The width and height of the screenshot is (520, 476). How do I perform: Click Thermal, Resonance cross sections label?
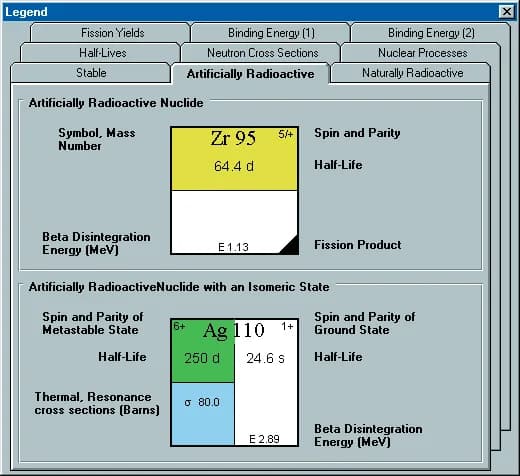(97, 403)
